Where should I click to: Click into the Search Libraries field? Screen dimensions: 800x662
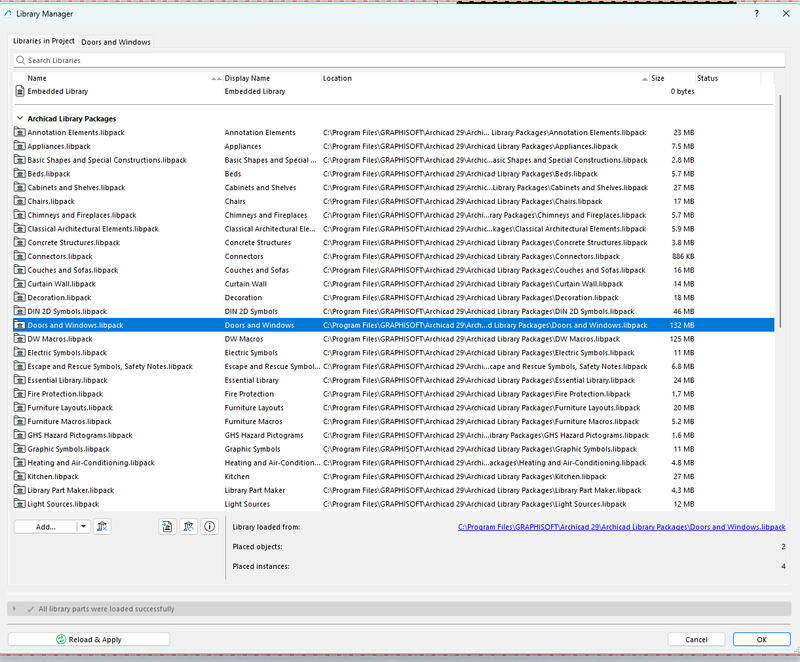[399, 60]
